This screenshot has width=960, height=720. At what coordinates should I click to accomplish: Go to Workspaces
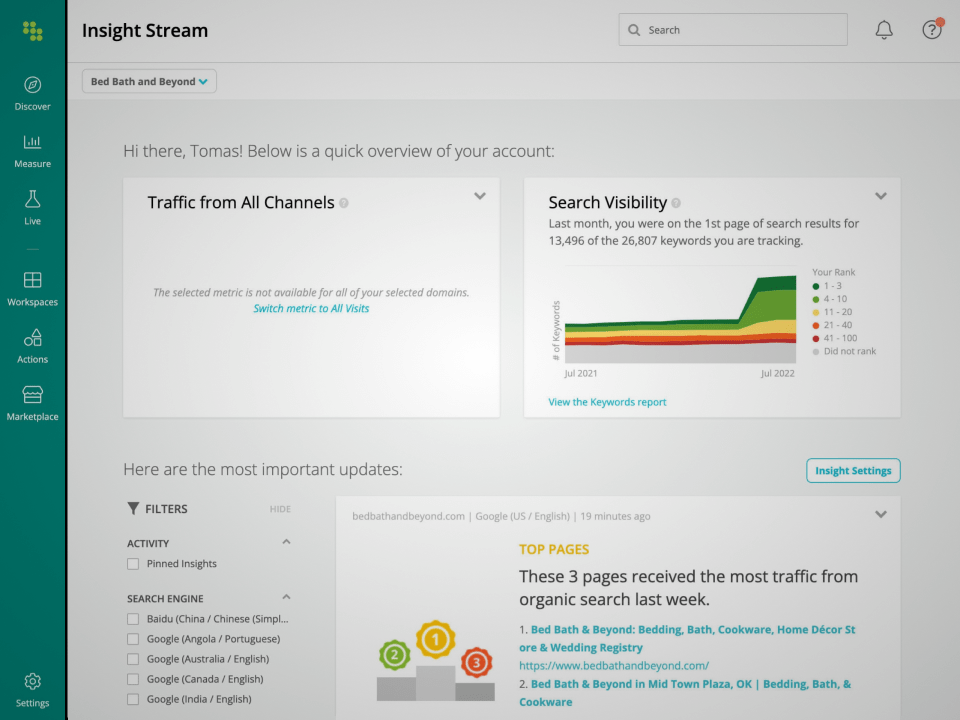[x=32, y=287]
